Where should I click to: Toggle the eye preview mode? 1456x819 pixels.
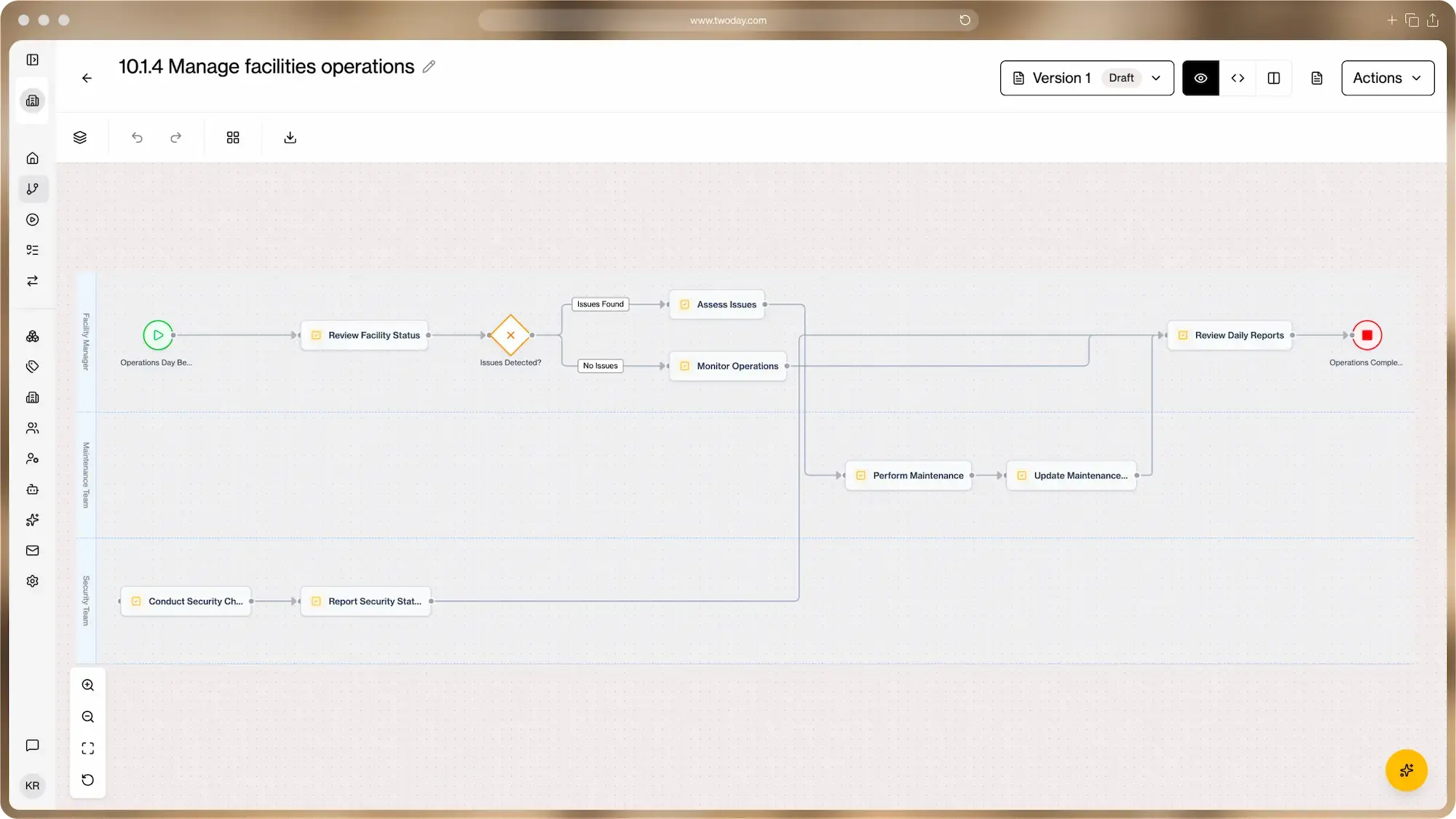(x=1200, y=78)
